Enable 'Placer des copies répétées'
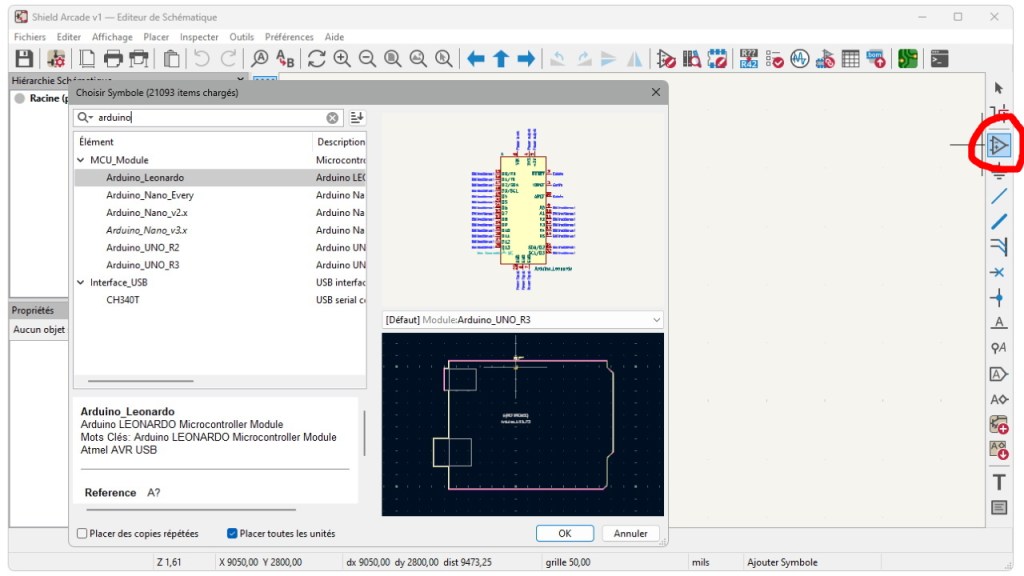Viewport: 1024px width, 576px height. [x=82, y=534]
